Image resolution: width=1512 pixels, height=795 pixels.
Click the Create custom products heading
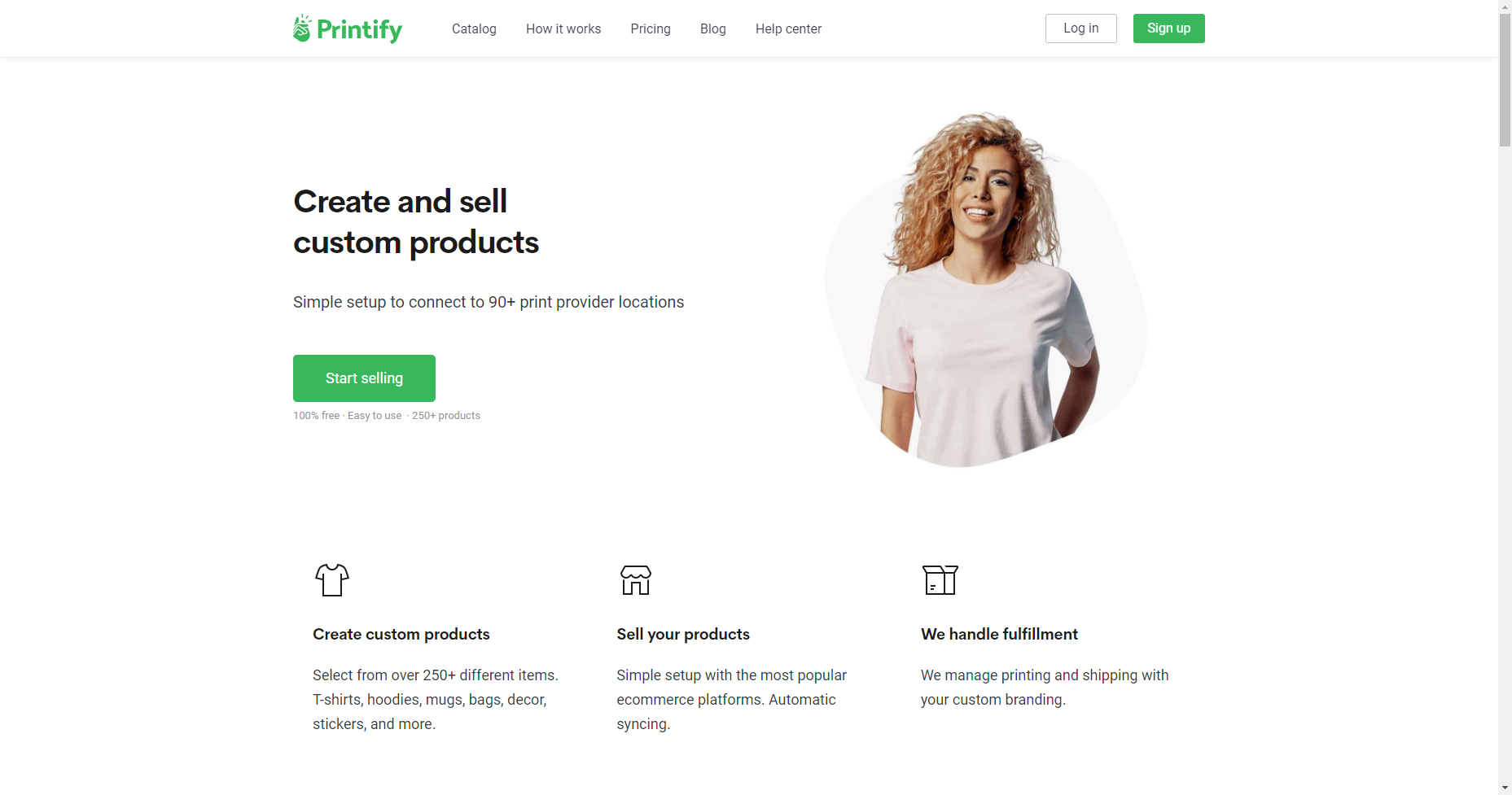point(401,634)
